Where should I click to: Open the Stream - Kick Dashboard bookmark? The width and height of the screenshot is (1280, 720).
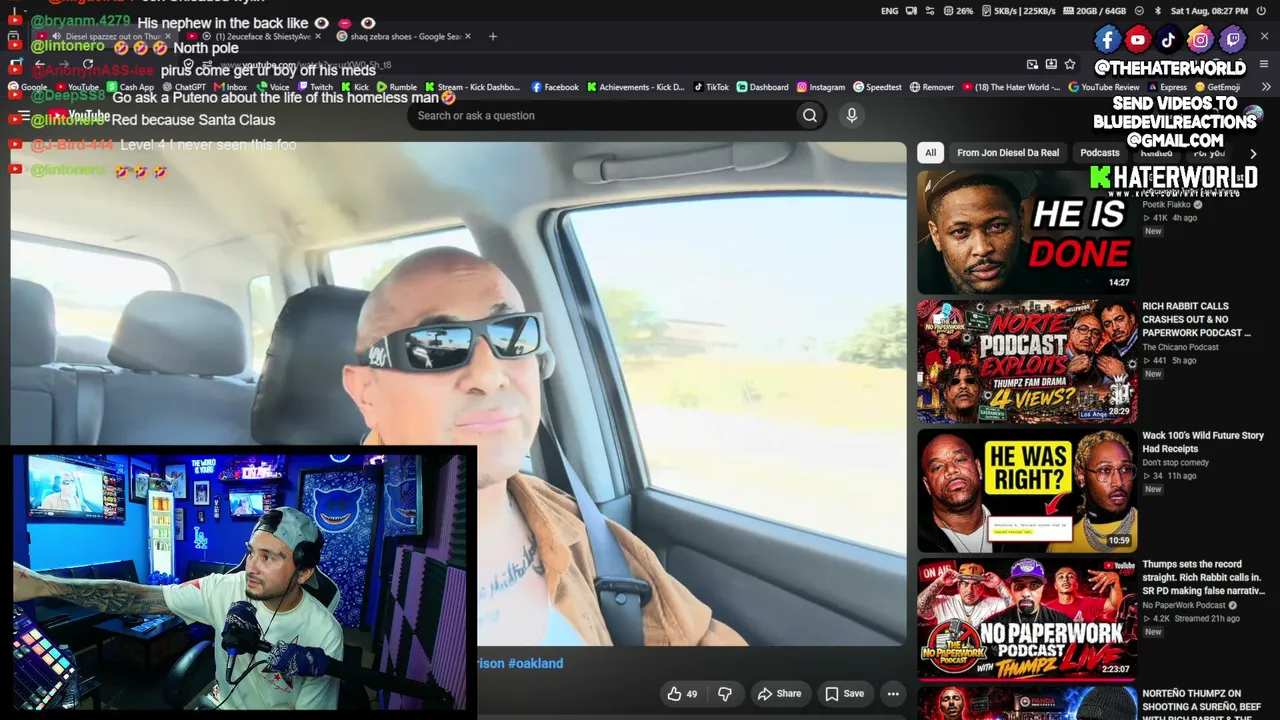point(473,87)
